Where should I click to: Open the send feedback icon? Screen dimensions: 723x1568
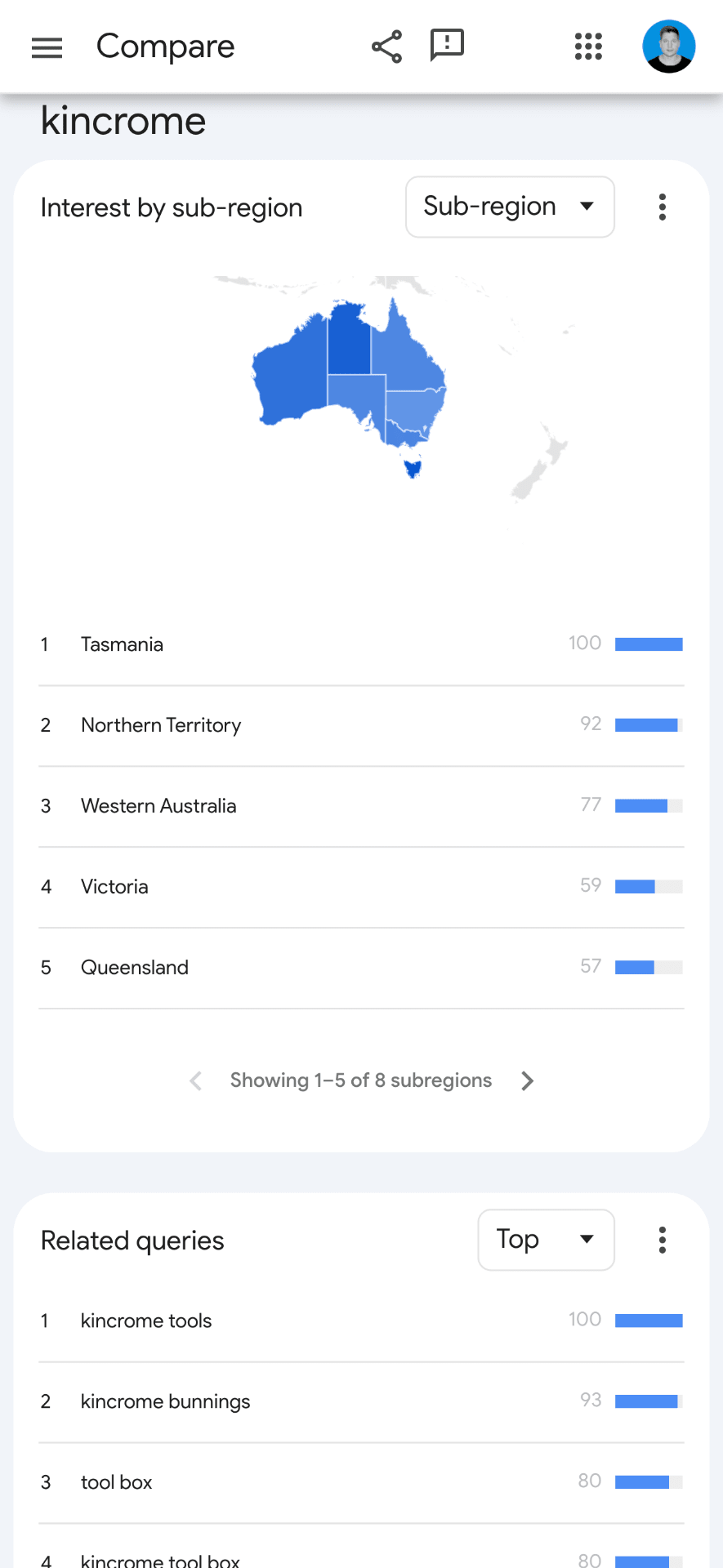[x=447, y=46]
